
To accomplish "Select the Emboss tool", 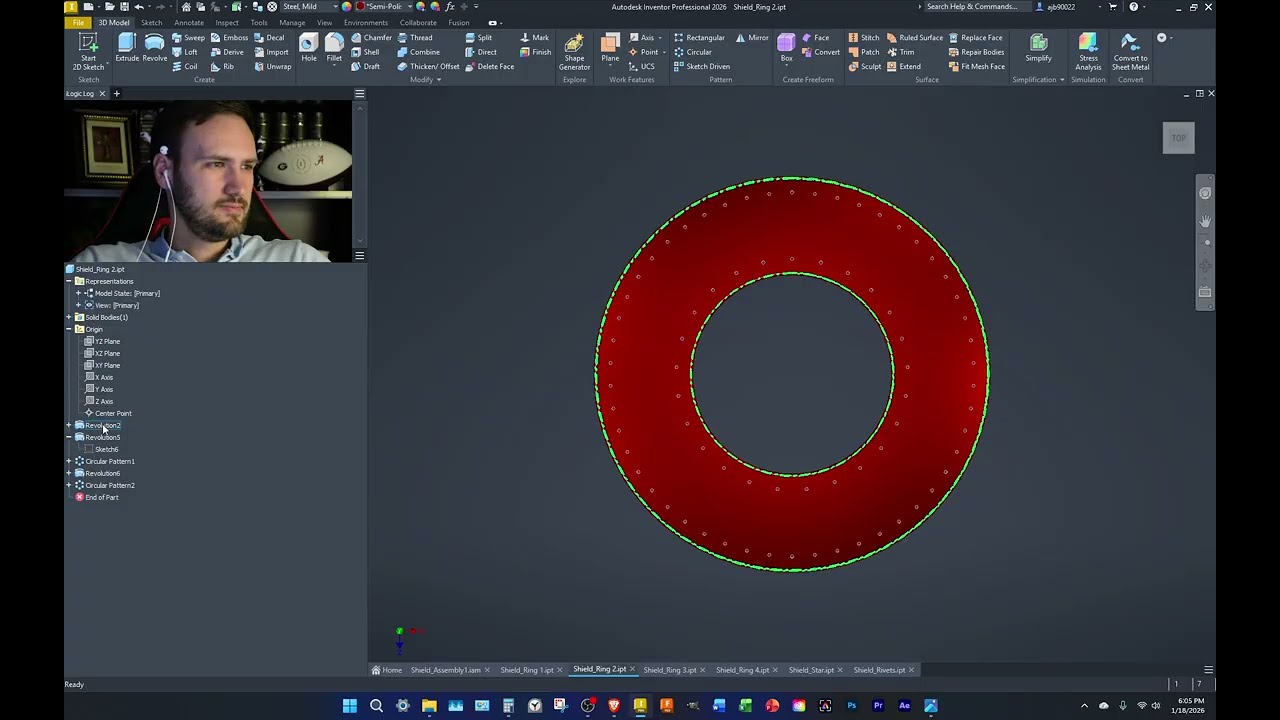I will [229, 38].
